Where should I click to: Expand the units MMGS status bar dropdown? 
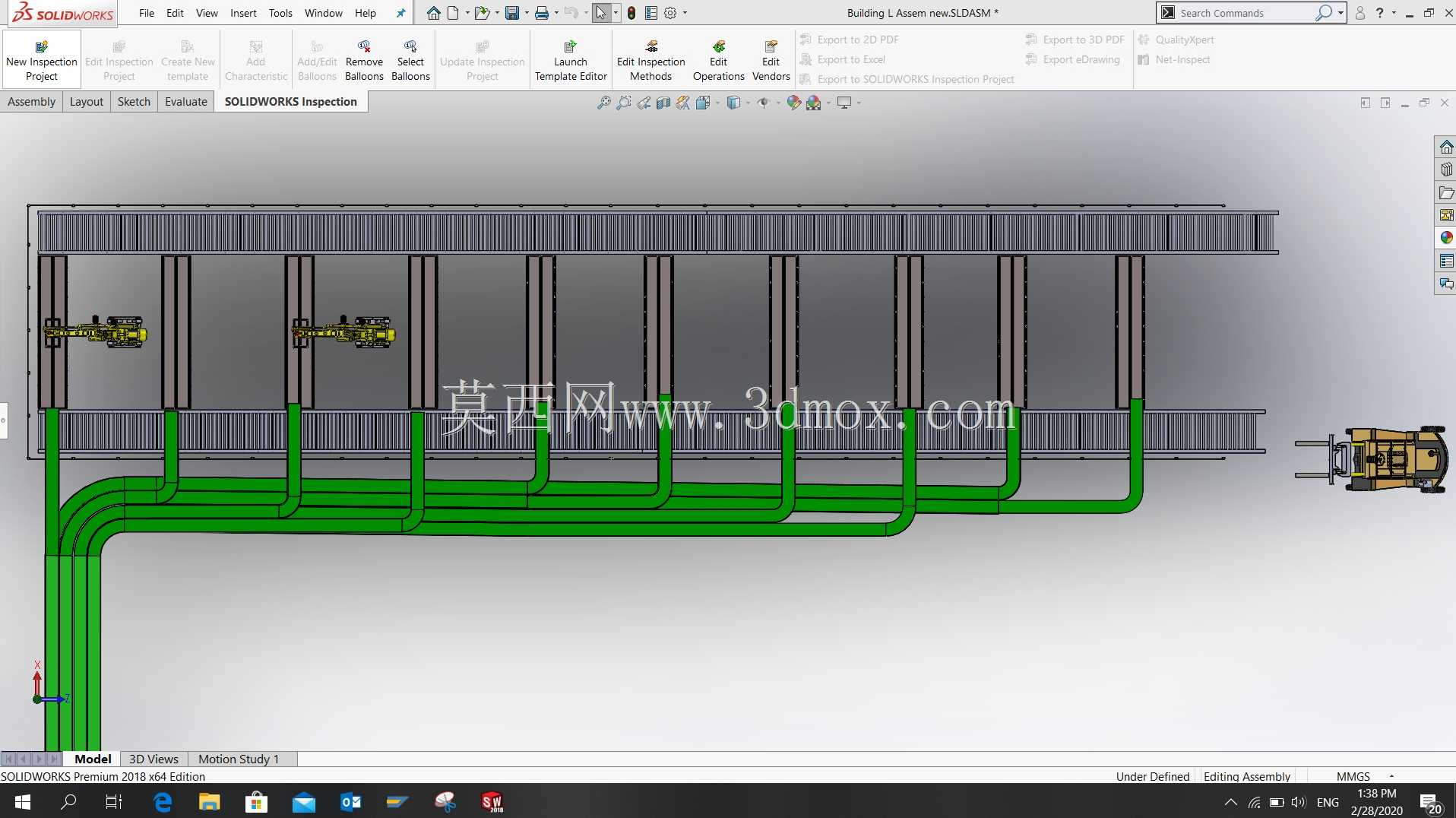point(1391,776)
